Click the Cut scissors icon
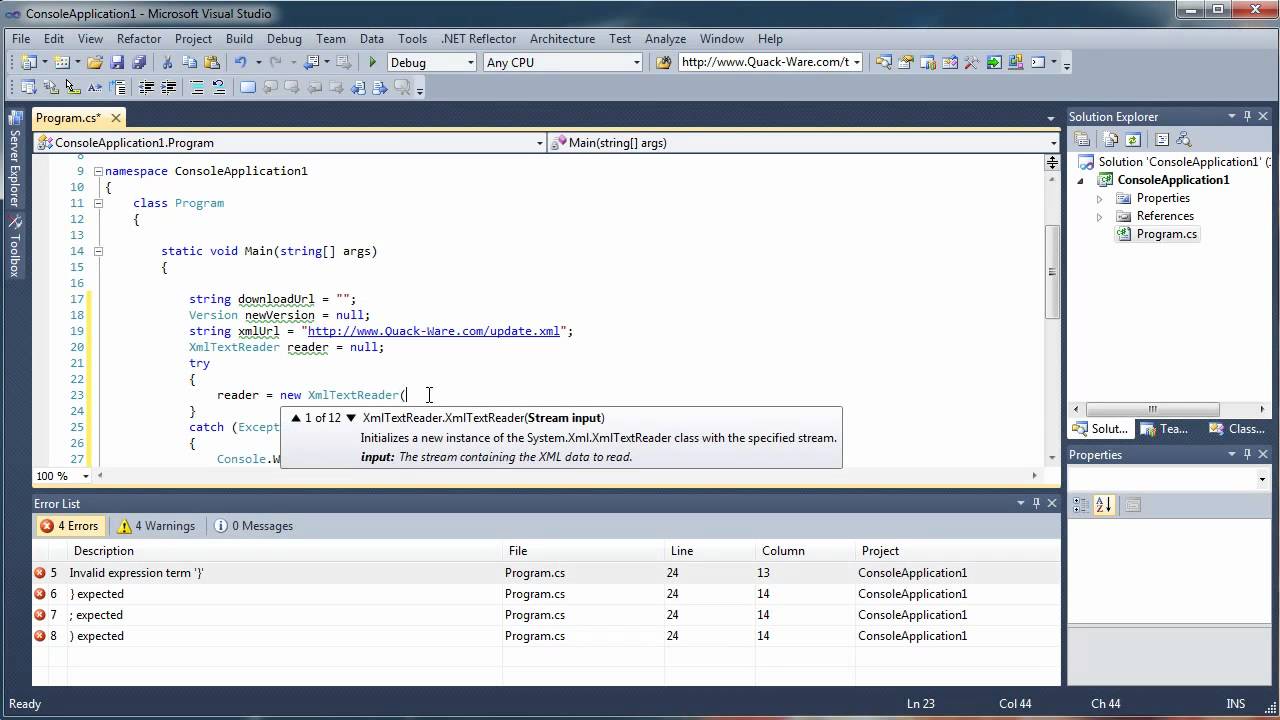The image size is (1280, 720). coord(167,62)
